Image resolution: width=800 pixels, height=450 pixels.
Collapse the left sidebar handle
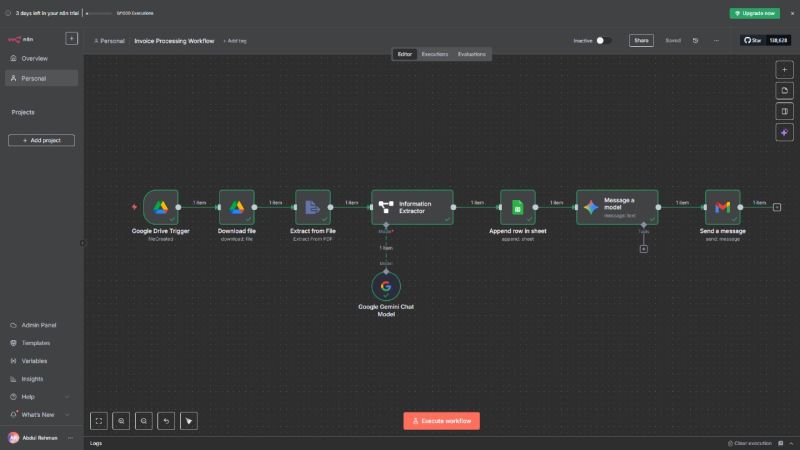[83, 243]
